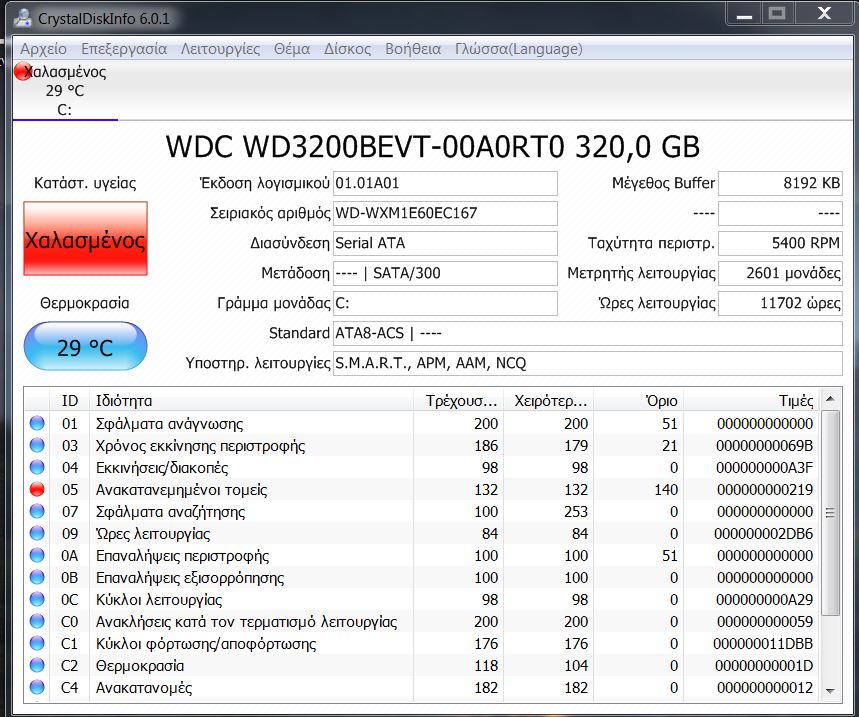Click the blue status dot for attribute 01
The image size is (859, 717).
tap(37, 424)
